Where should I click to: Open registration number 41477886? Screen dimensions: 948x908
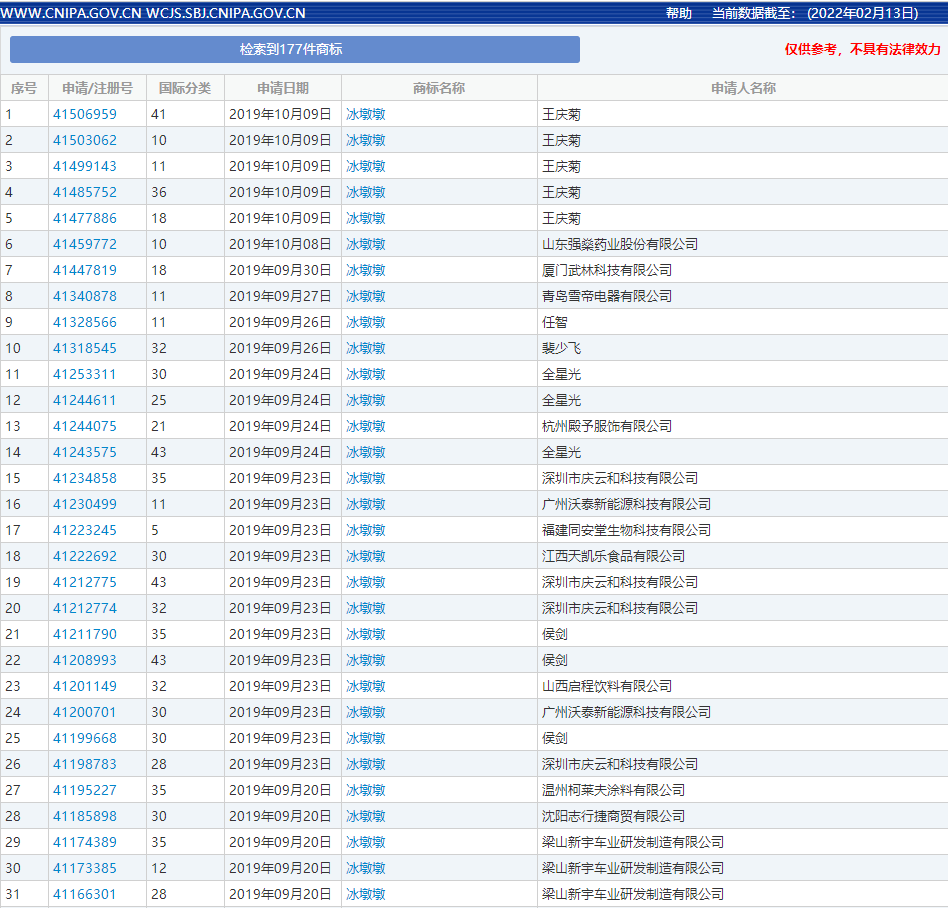pos(85,218)
